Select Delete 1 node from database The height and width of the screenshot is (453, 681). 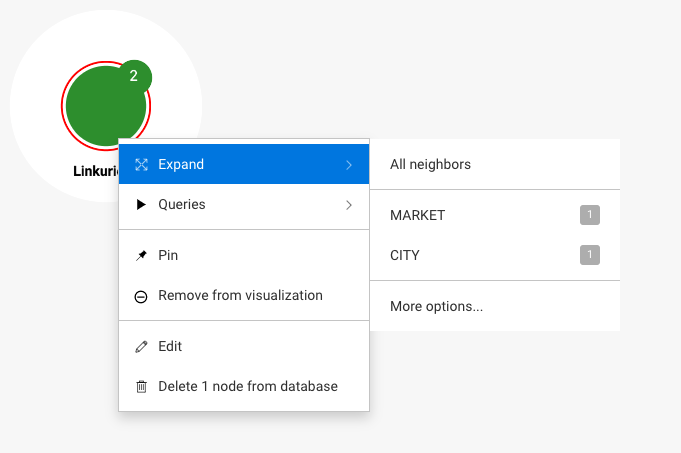248,387
